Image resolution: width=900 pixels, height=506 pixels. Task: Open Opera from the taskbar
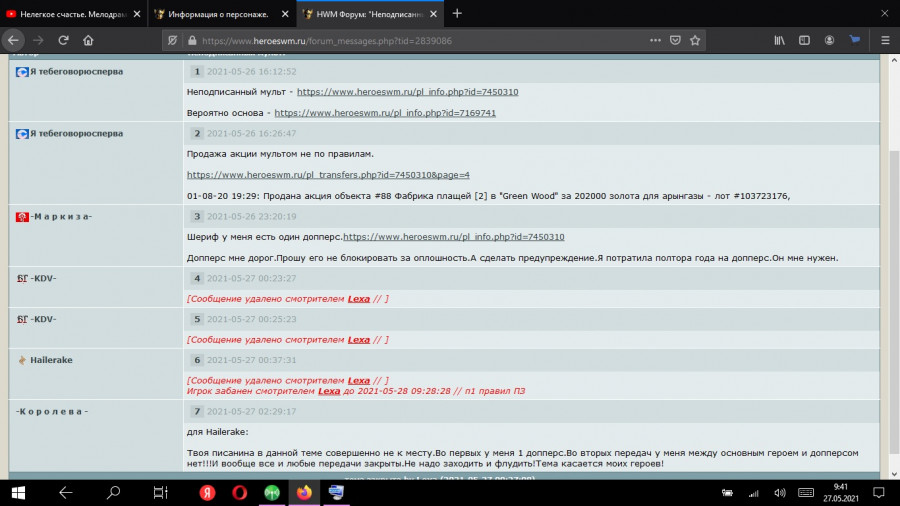click(x=240, y=492)
